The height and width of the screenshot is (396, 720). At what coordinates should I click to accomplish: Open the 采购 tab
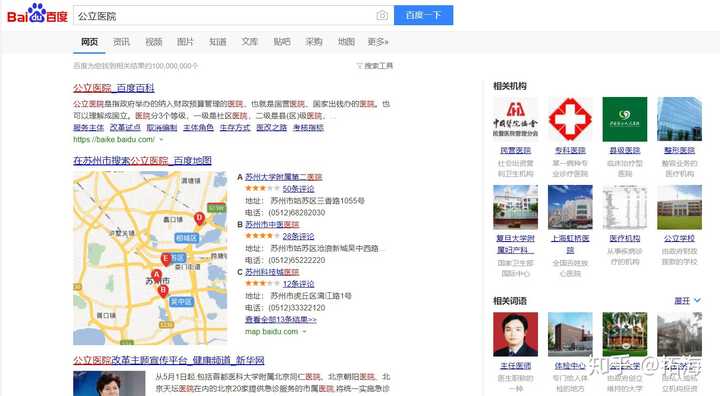pos(314,42)
